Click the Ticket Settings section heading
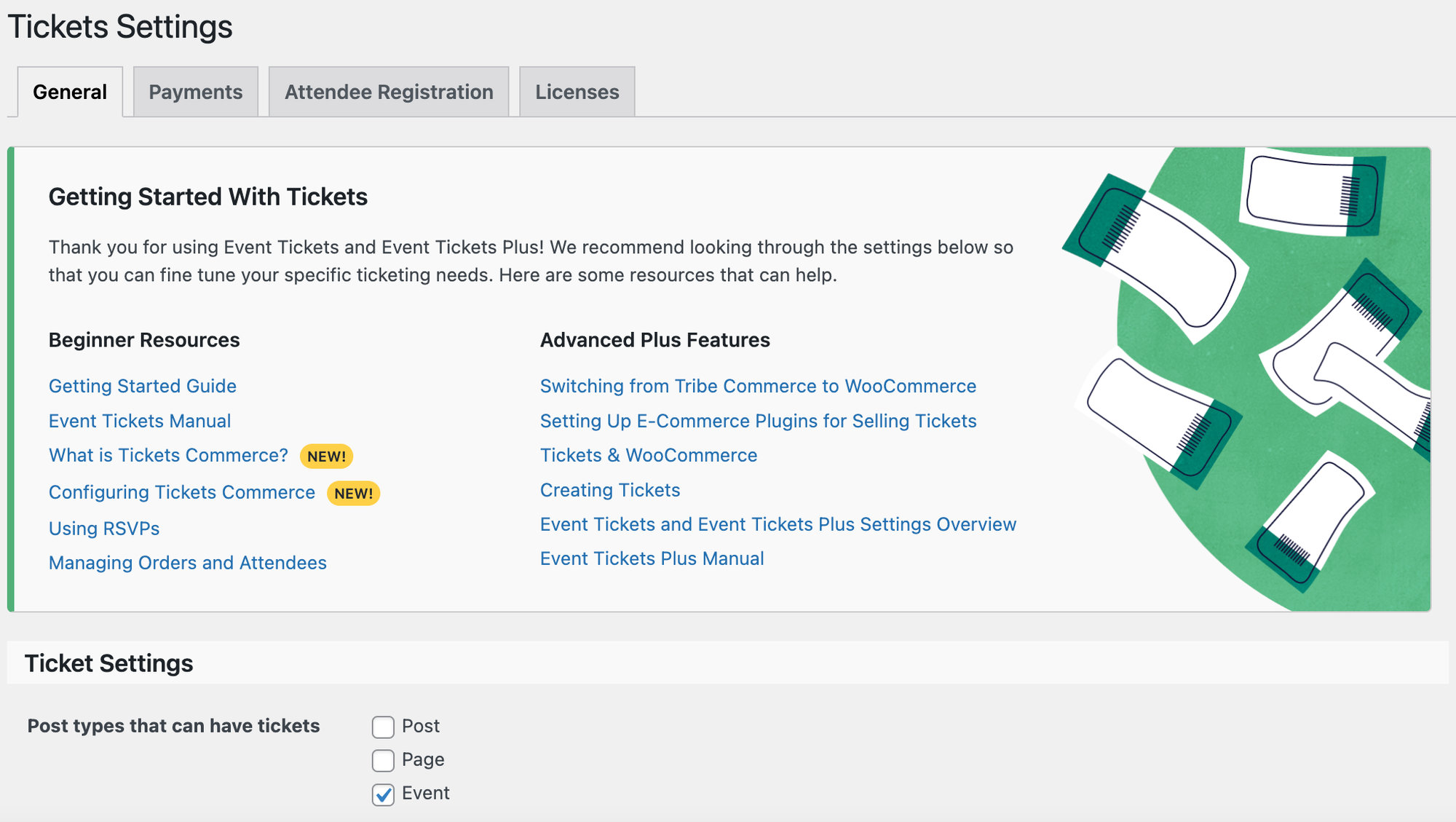The width and height of the screenshot is (1456, 822). point(109,663)
